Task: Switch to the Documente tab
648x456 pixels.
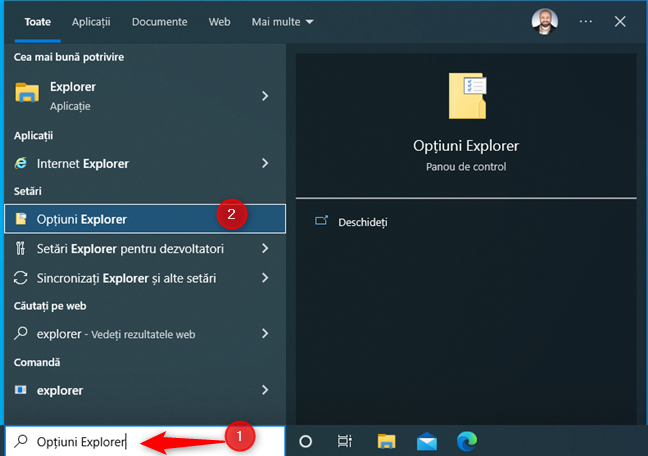Action: 160,21
